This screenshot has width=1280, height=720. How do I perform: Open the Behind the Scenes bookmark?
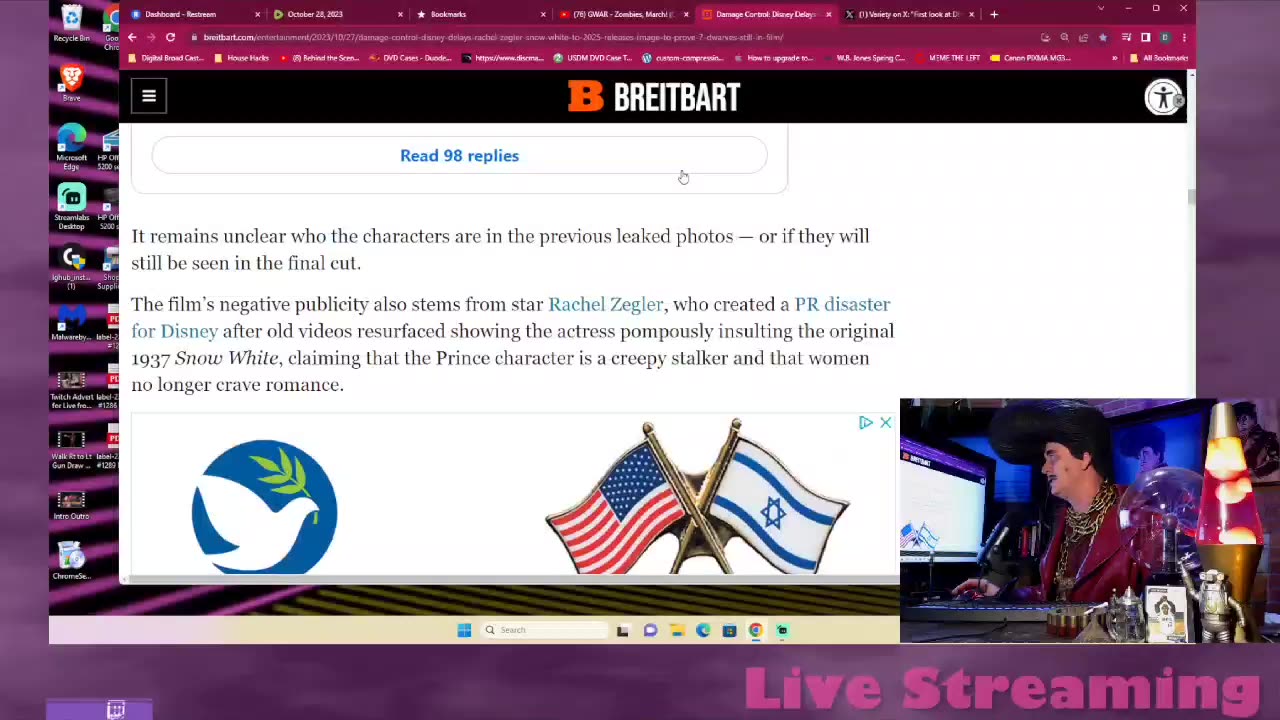(319, 58)
